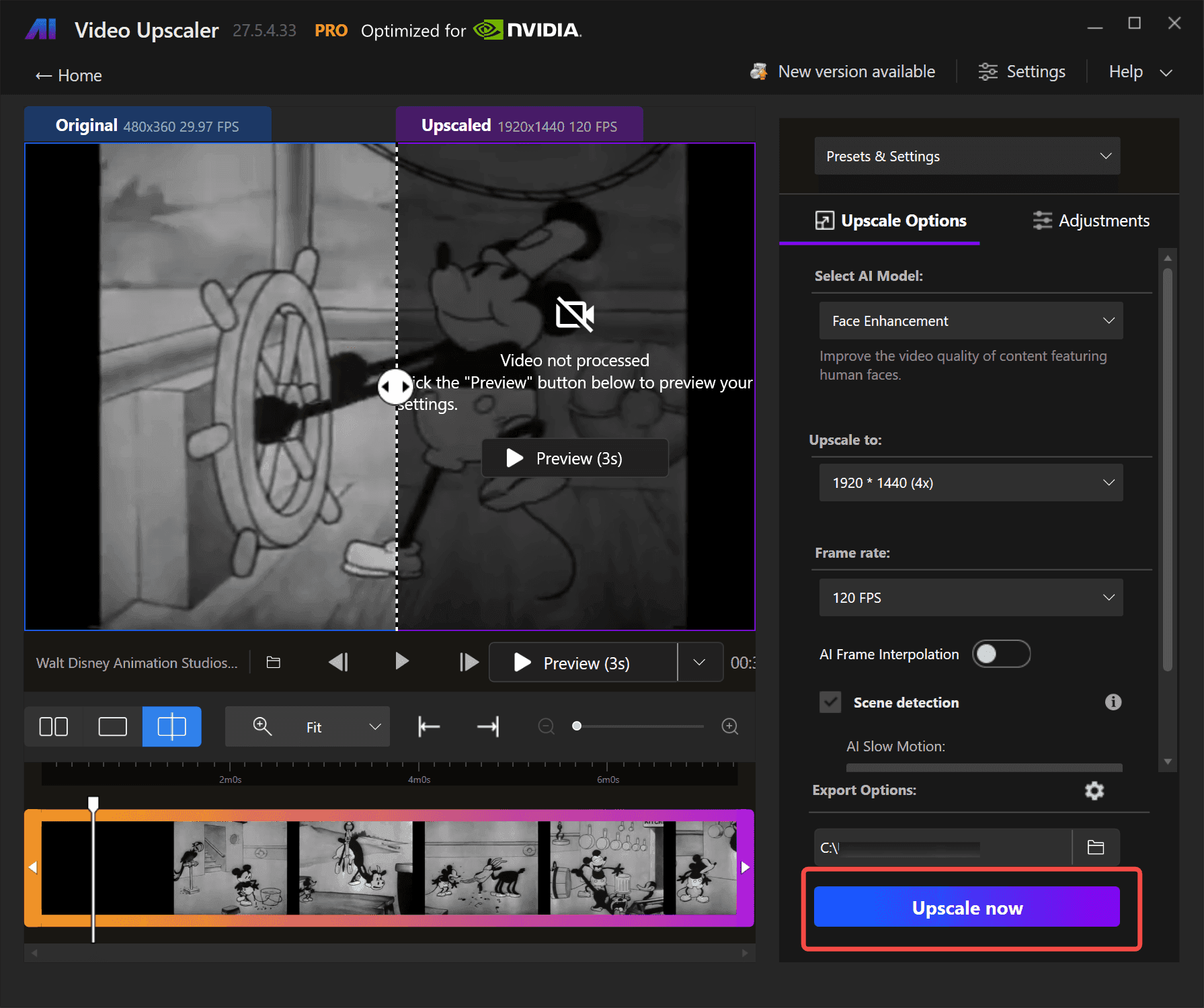Play the video
This screenshot has width=1204, height=1008.
point(402,661)
